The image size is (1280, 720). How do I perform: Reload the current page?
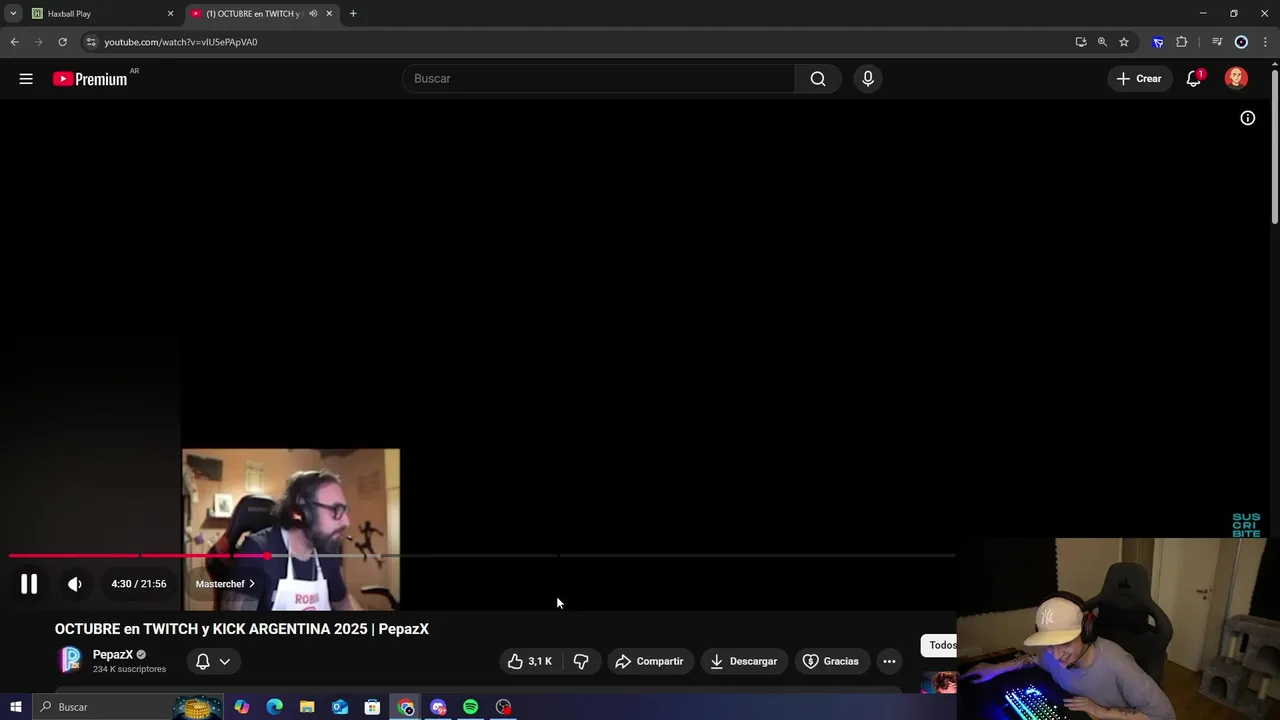pyautogui.click(x=62, y=42)
